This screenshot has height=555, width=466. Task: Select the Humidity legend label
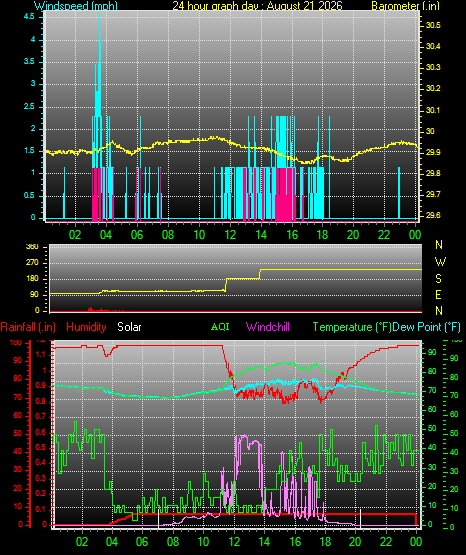coord(86,327)
